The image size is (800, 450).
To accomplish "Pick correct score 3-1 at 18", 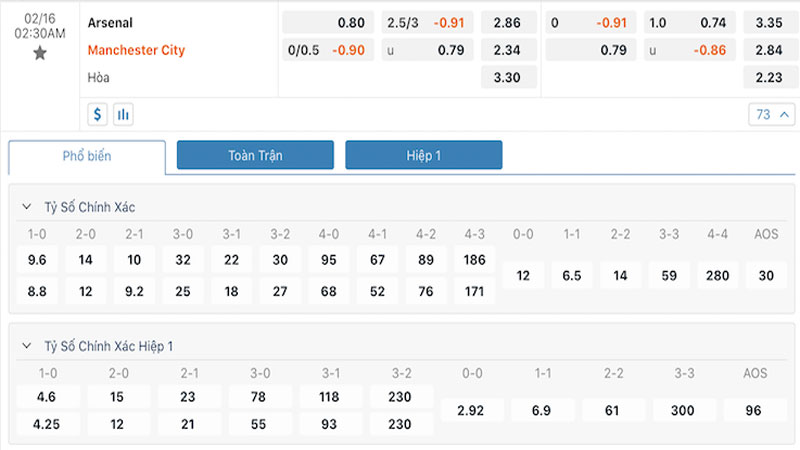I will (x=232, y=291).
